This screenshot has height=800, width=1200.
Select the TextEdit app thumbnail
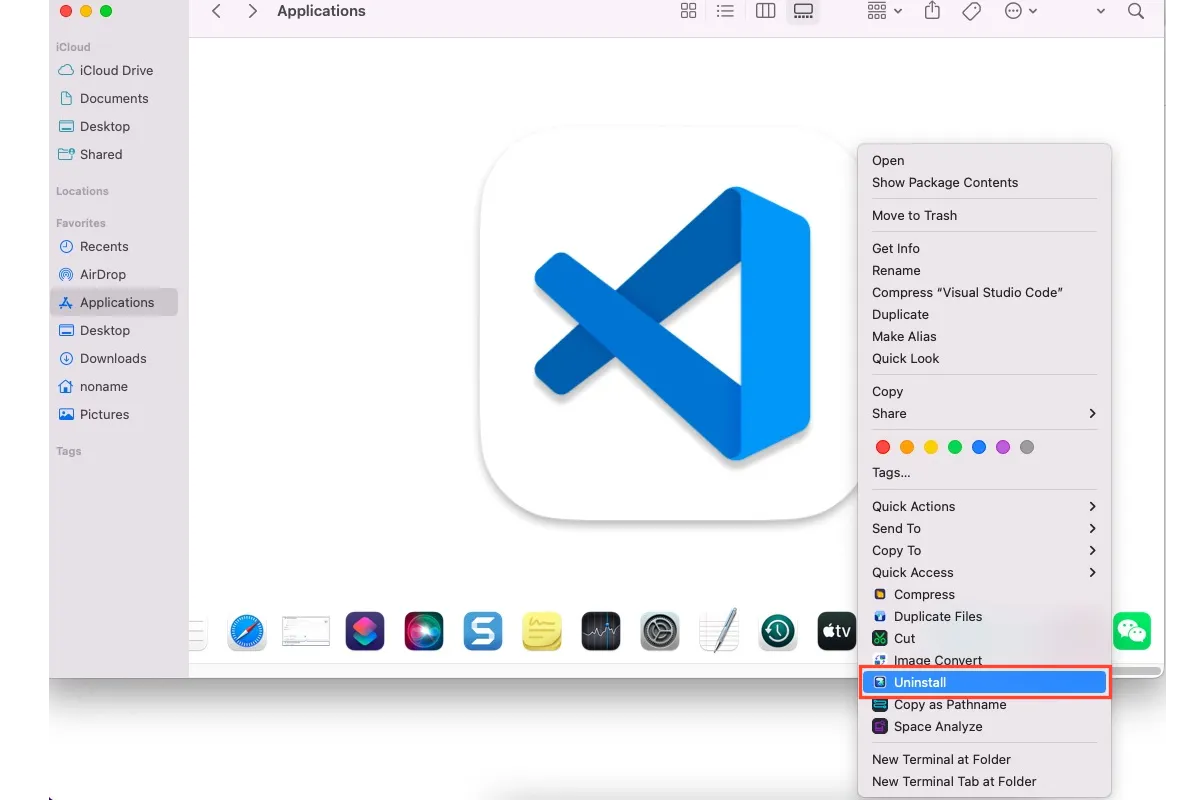[719, 631]
